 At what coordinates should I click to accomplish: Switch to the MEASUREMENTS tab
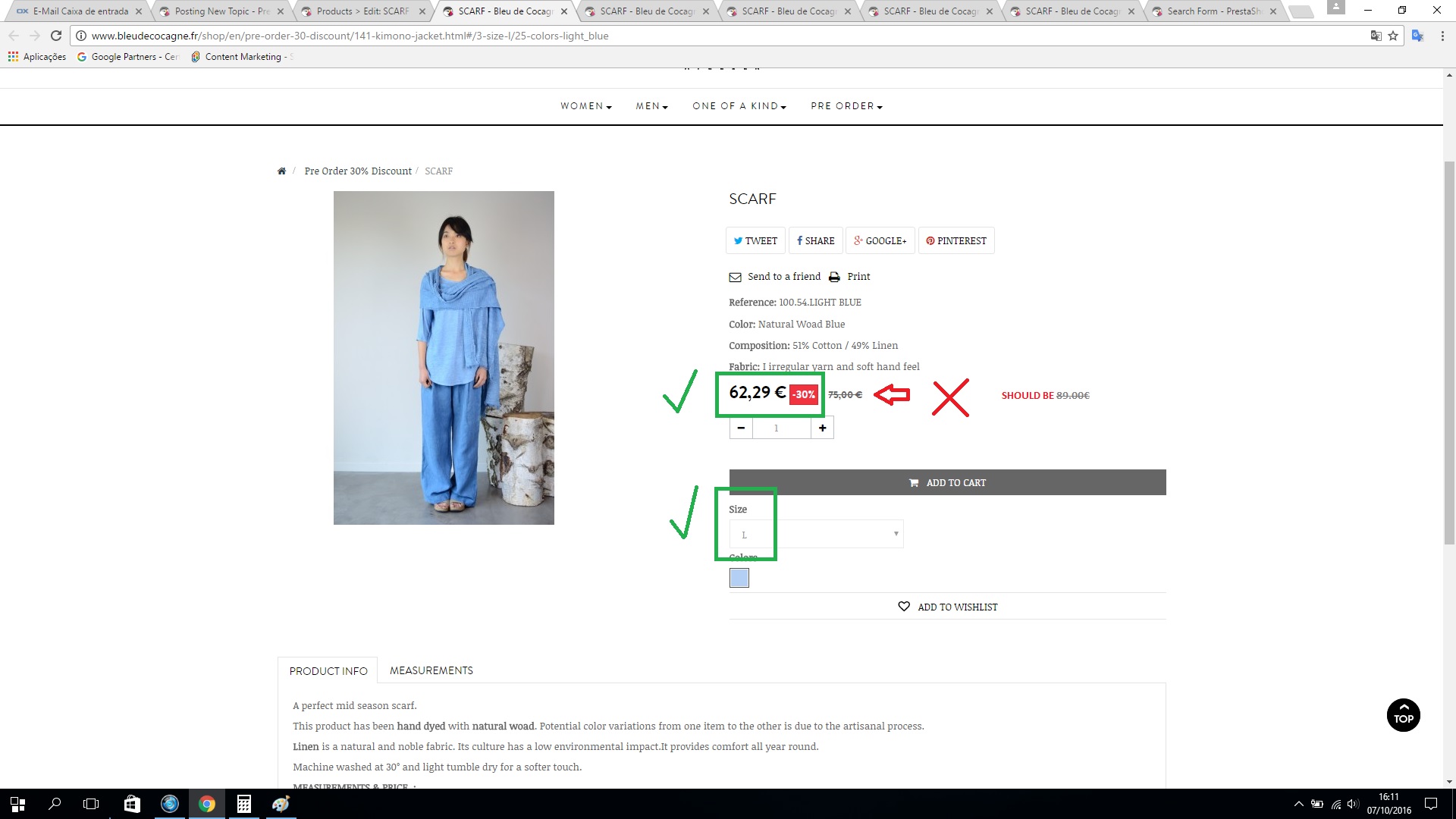431,670
